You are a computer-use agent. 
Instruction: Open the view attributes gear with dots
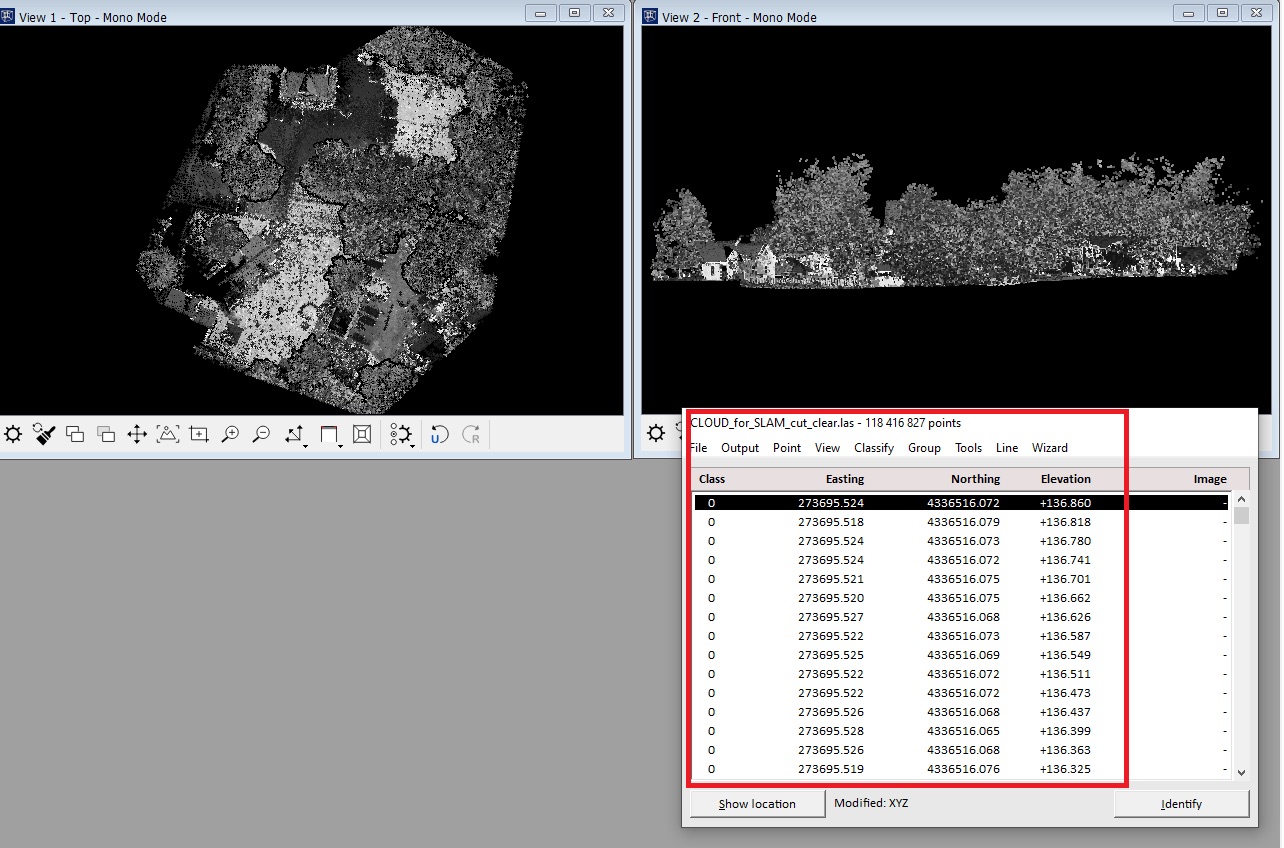pyautogui.click(x=401, y=434)
